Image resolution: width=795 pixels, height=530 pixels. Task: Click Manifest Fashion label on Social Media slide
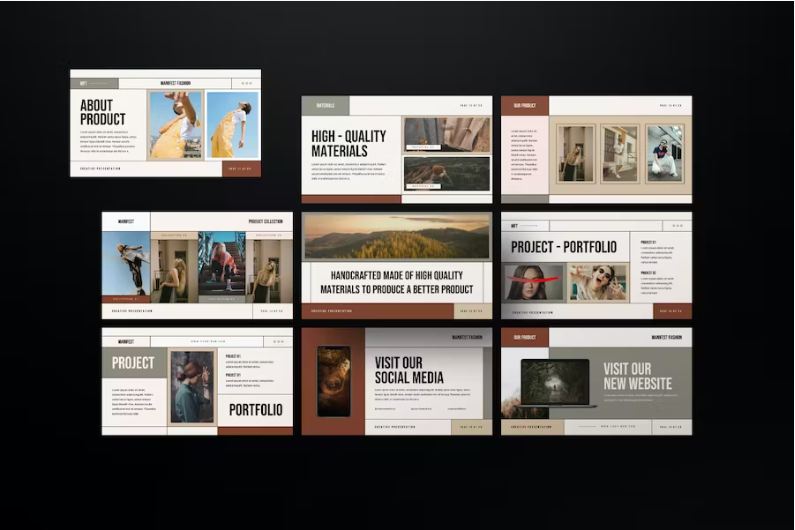[467, 337]
